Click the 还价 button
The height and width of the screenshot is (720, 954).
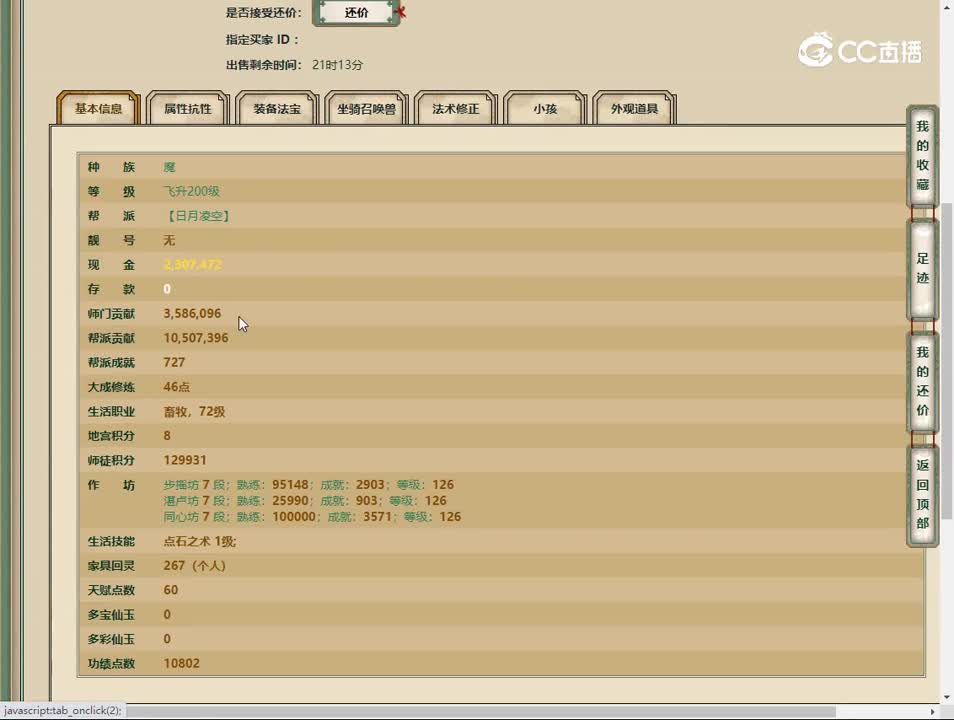356,12
